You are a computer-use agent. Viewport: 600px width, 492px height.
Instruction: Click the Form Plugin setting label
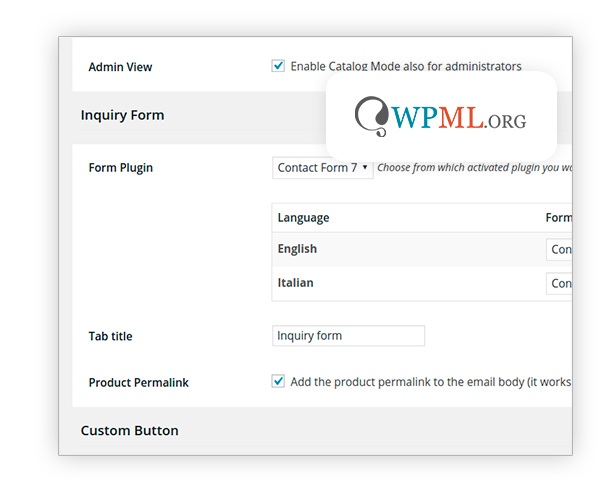click(121, 168)
